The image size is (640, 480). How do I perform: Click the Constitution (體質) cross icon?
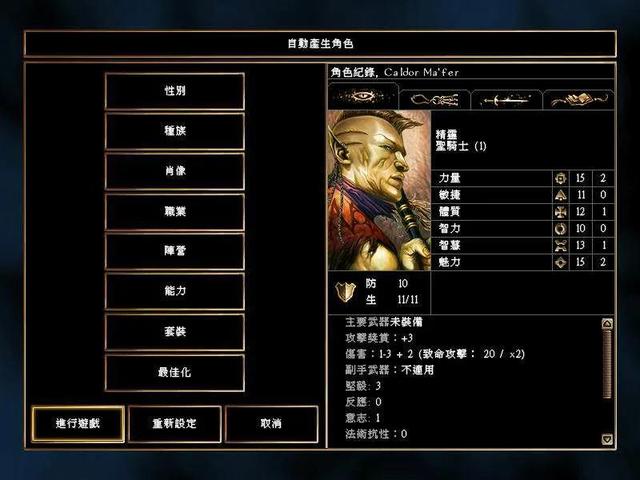point(561,212)
